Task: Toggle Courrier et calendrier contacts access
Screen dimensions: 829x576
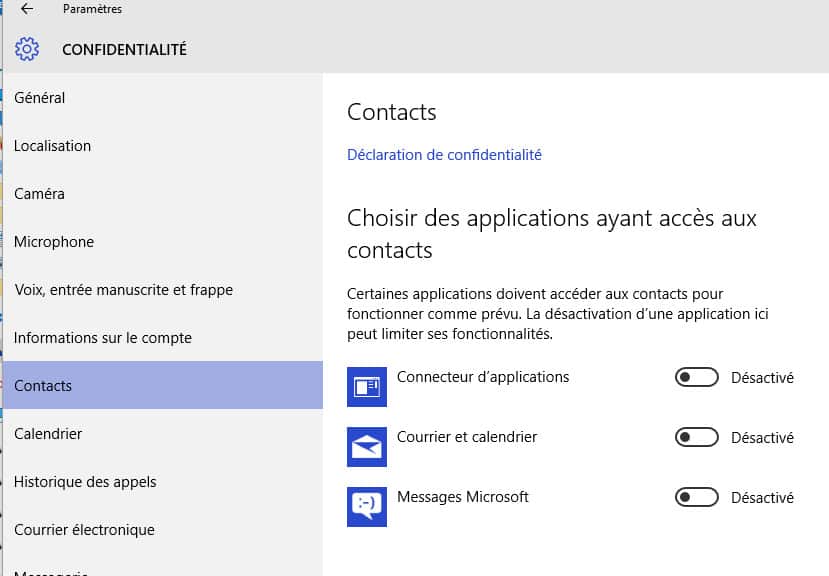Action: tap(696, 437)
